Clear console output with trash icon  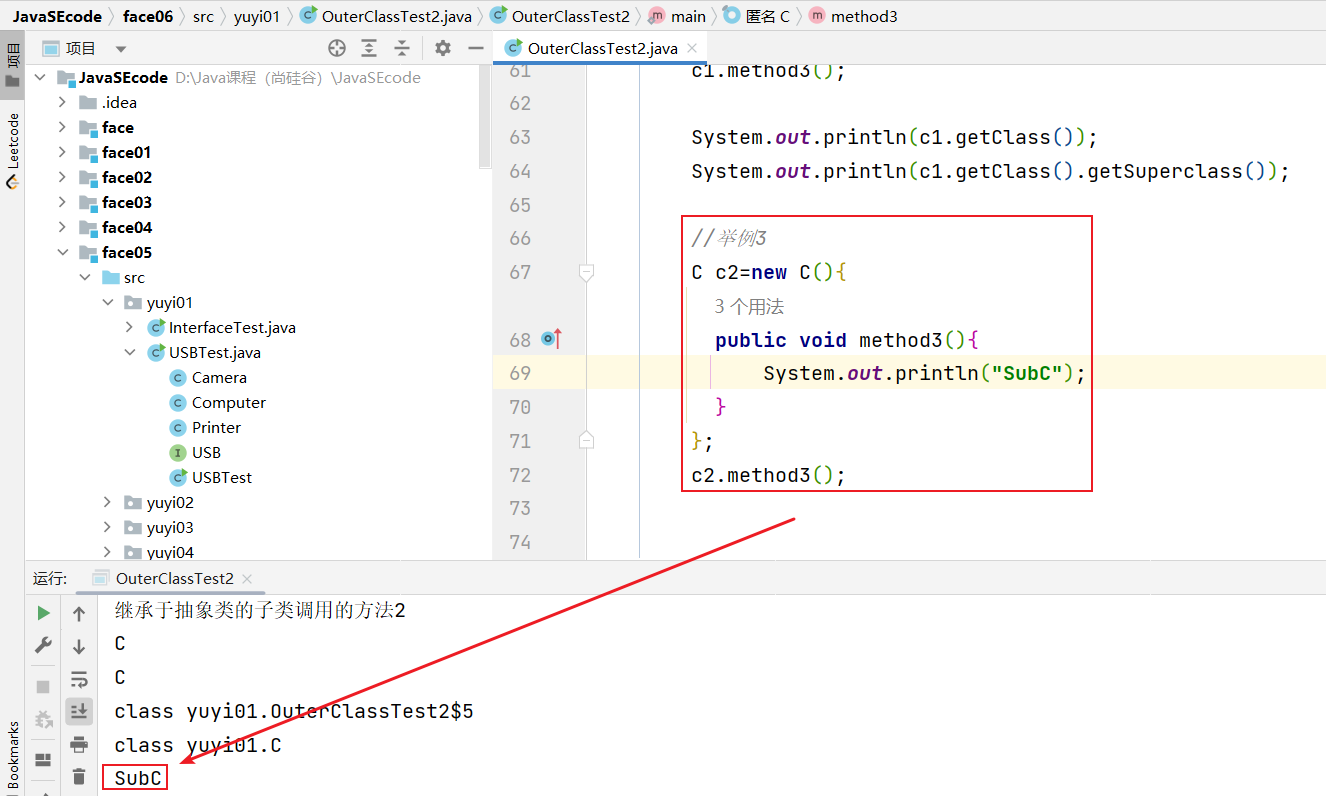tap(79, 776)
